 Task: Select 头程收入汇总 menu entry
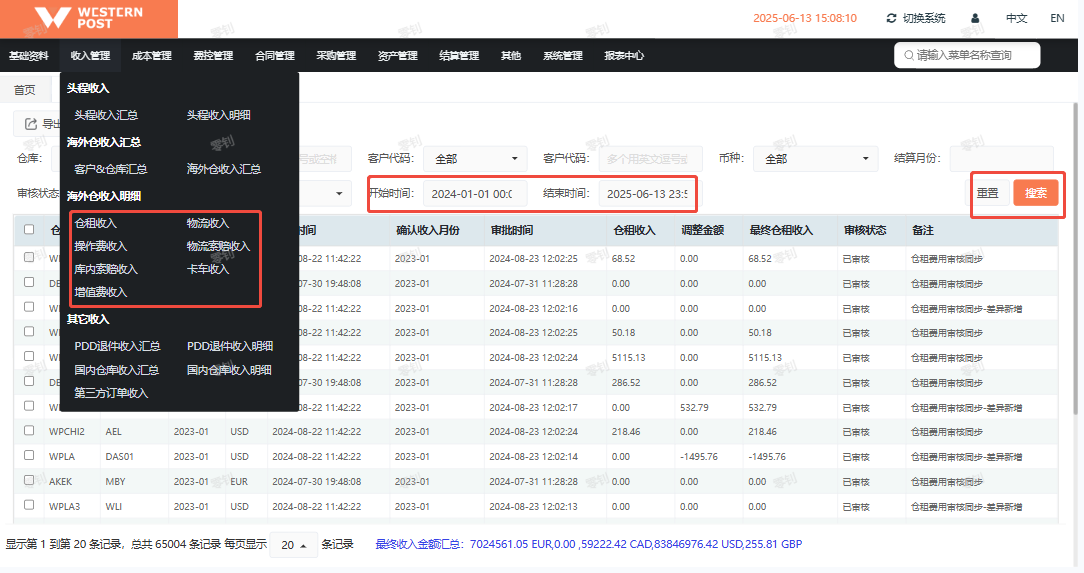106,115
